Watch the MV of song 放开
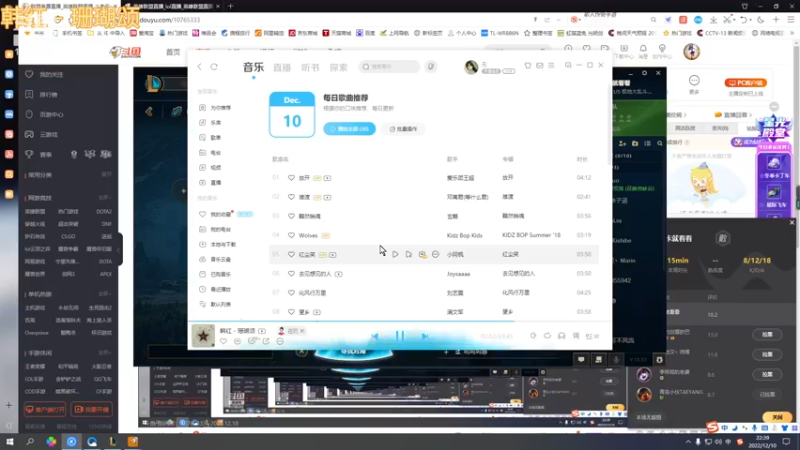 tap(327, 178)
